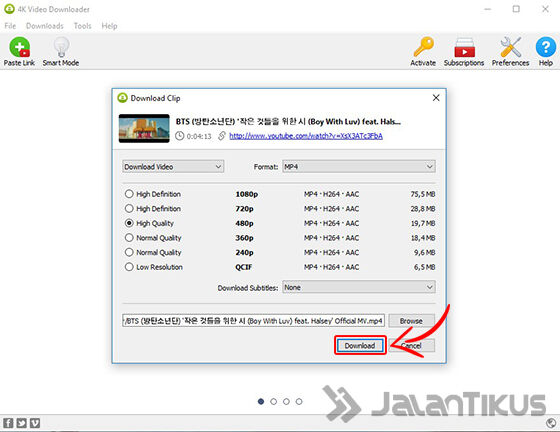This screenshot has width=560, height=432.
Task: Select the fourth page indicator dot
Action: click(x=299, y=401)
